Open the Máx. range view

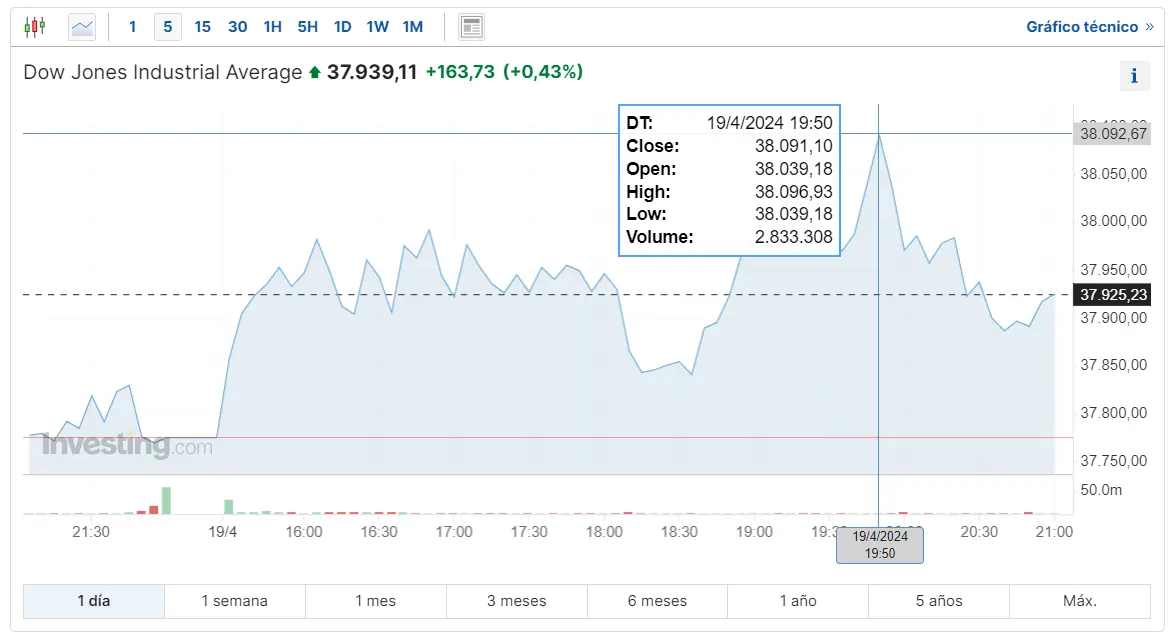1083,601
